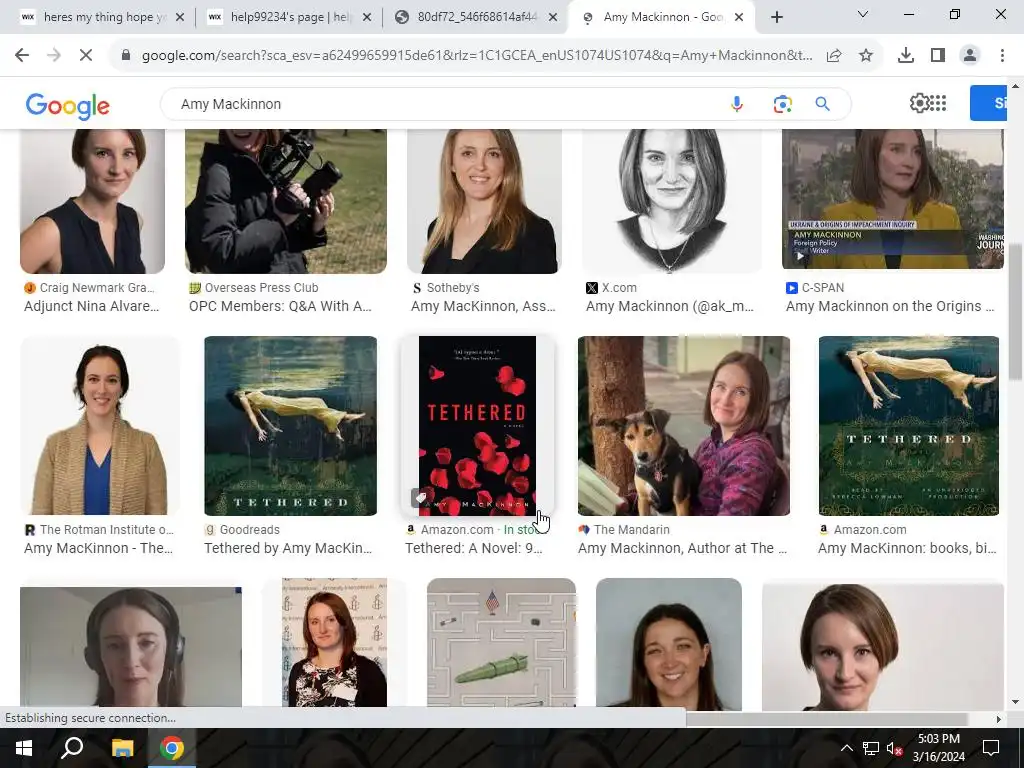1024x768 pixels.
Task: Select the C-SPAN video thumbnail
Action: coord(893,199)
